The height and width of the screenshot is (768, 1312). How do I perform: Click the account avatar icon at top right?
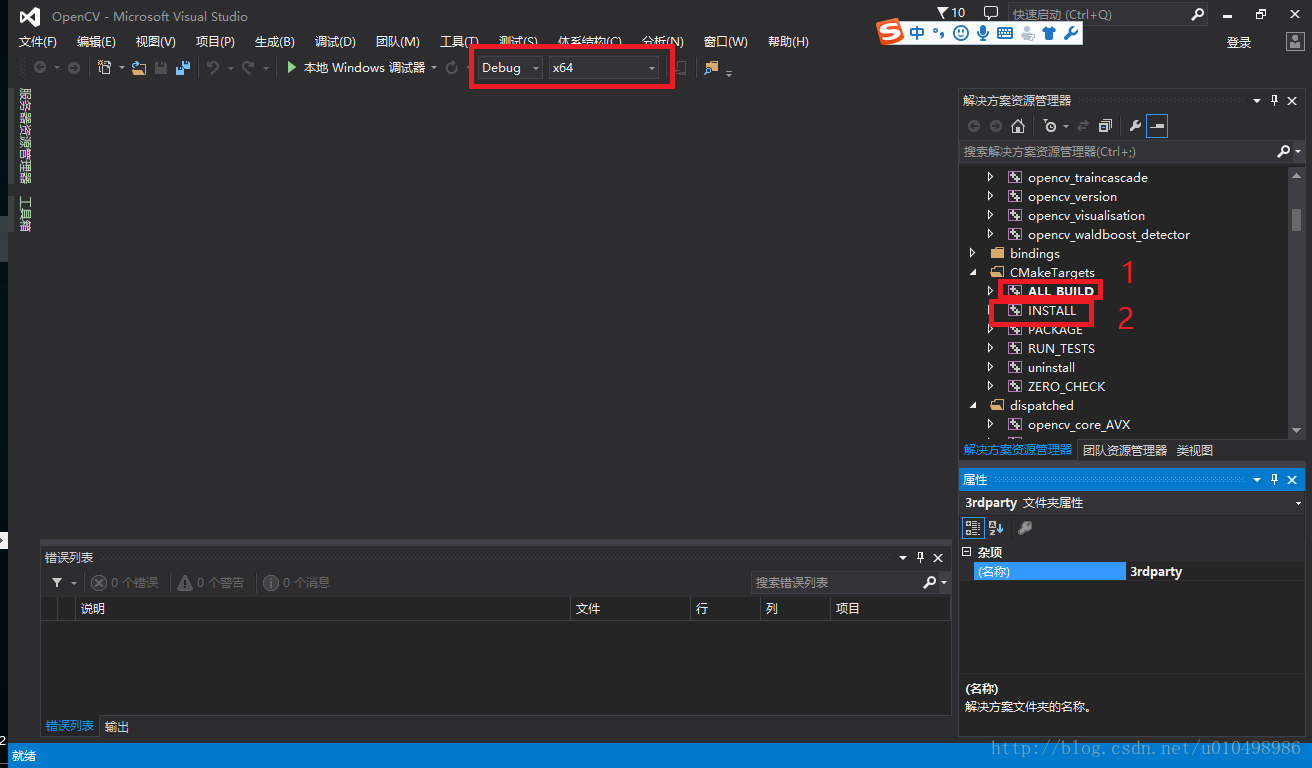(1294, 42)
